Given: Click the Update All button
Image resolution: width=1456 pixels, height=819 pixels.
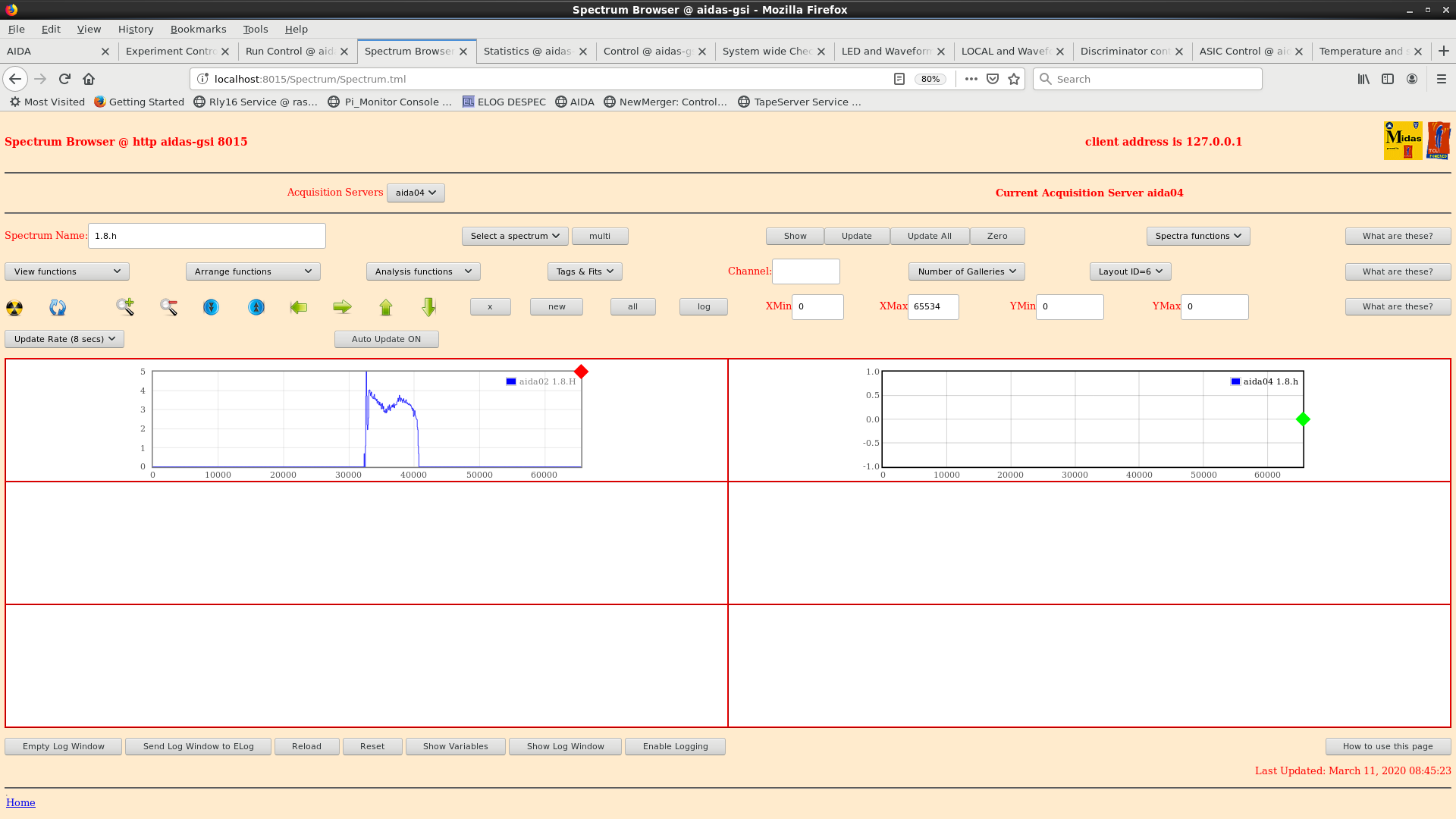Looking at the screenshot, I should click(x=929, y=236).
